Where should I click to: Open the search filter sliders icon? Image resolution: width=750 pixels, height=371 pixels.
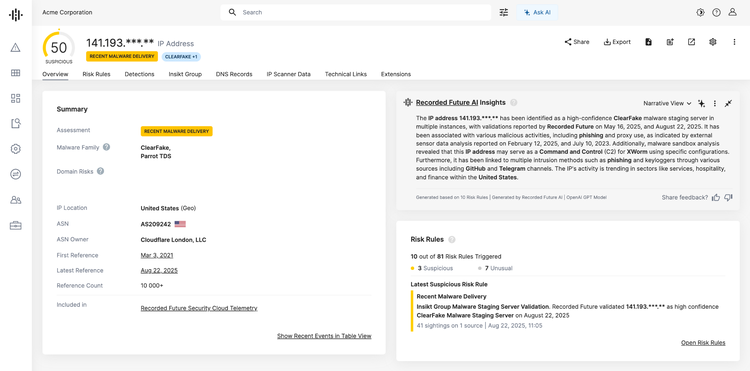pos(504,12)
